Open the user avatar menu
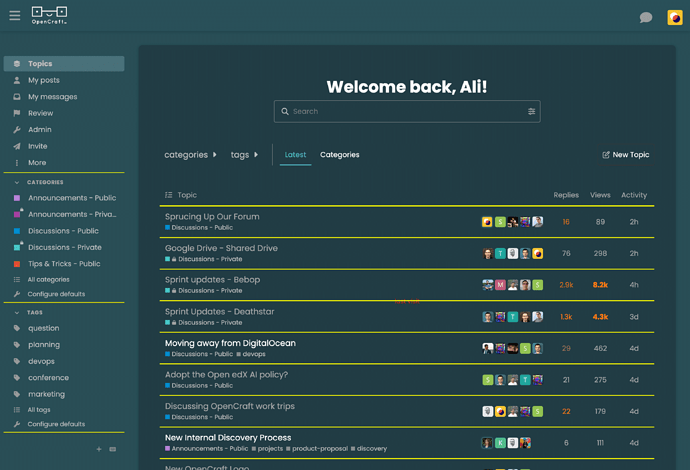This screenshot has width=690, height=470. (675, 18)
